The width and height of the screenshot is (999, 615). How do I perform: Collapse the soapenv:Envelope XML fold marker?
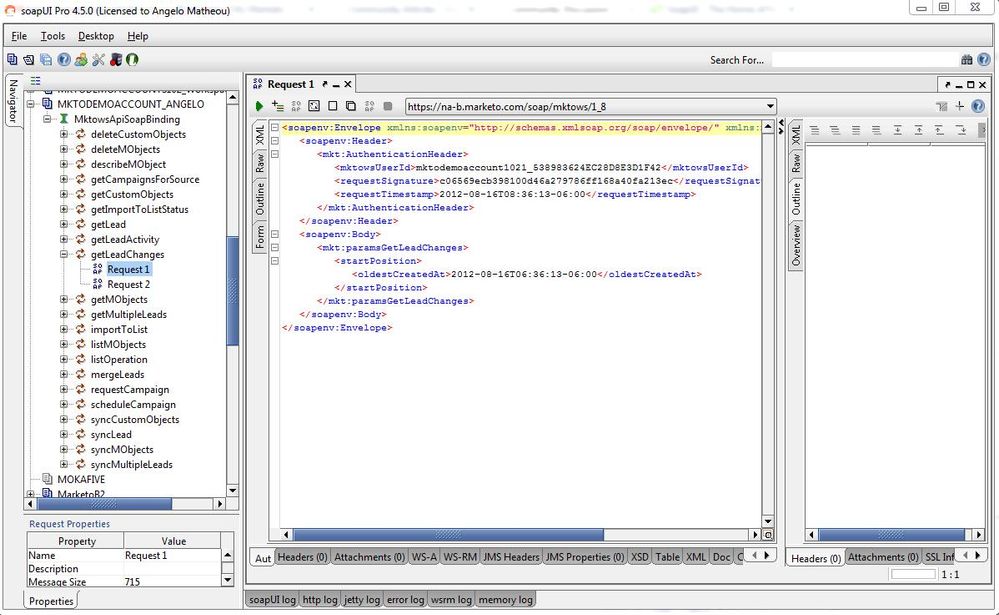click(275, 127)
